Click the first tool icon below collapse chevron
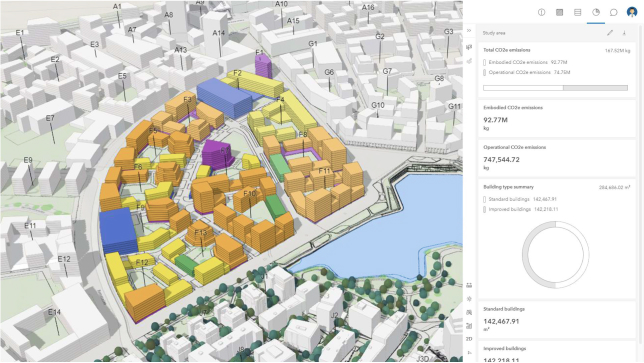 pos(469,47)
